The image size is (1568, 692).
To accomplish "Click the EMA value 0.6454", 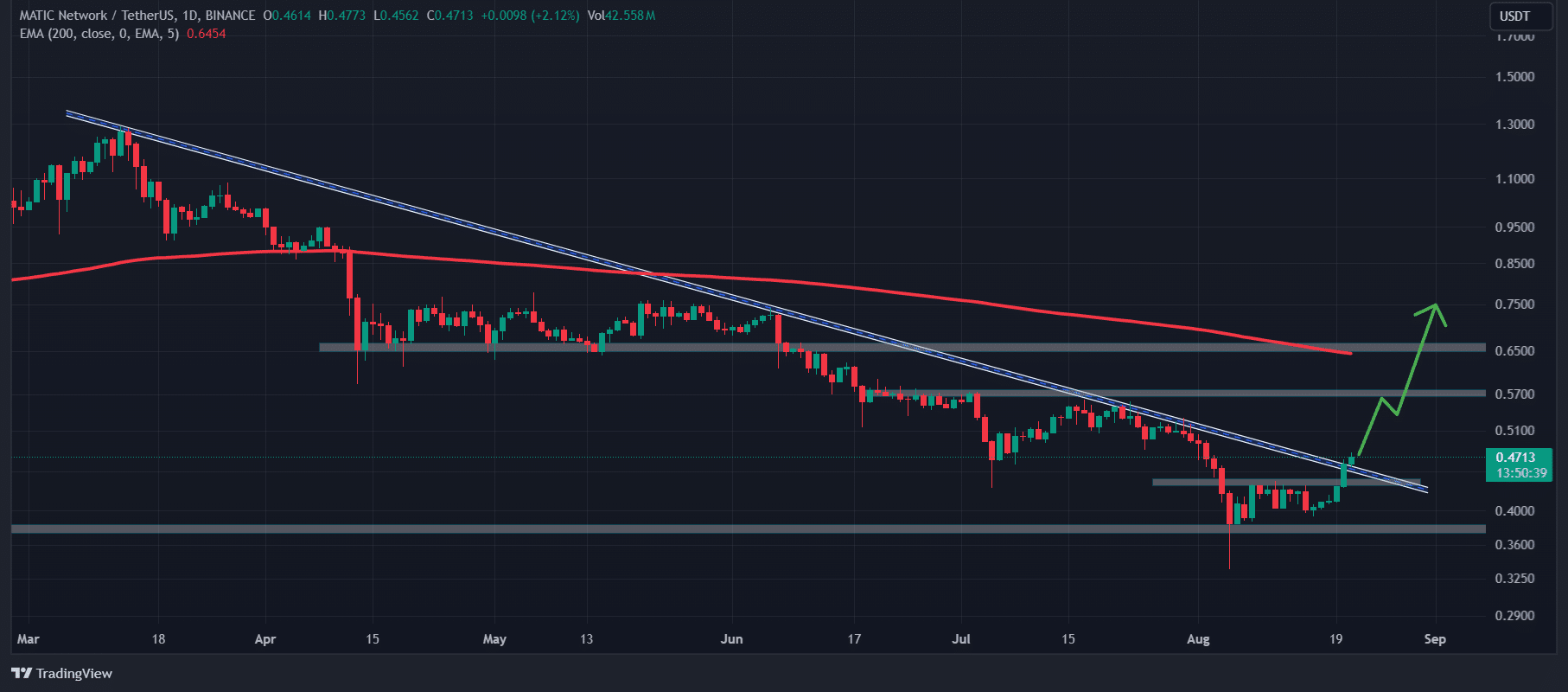I will [207, 34].
